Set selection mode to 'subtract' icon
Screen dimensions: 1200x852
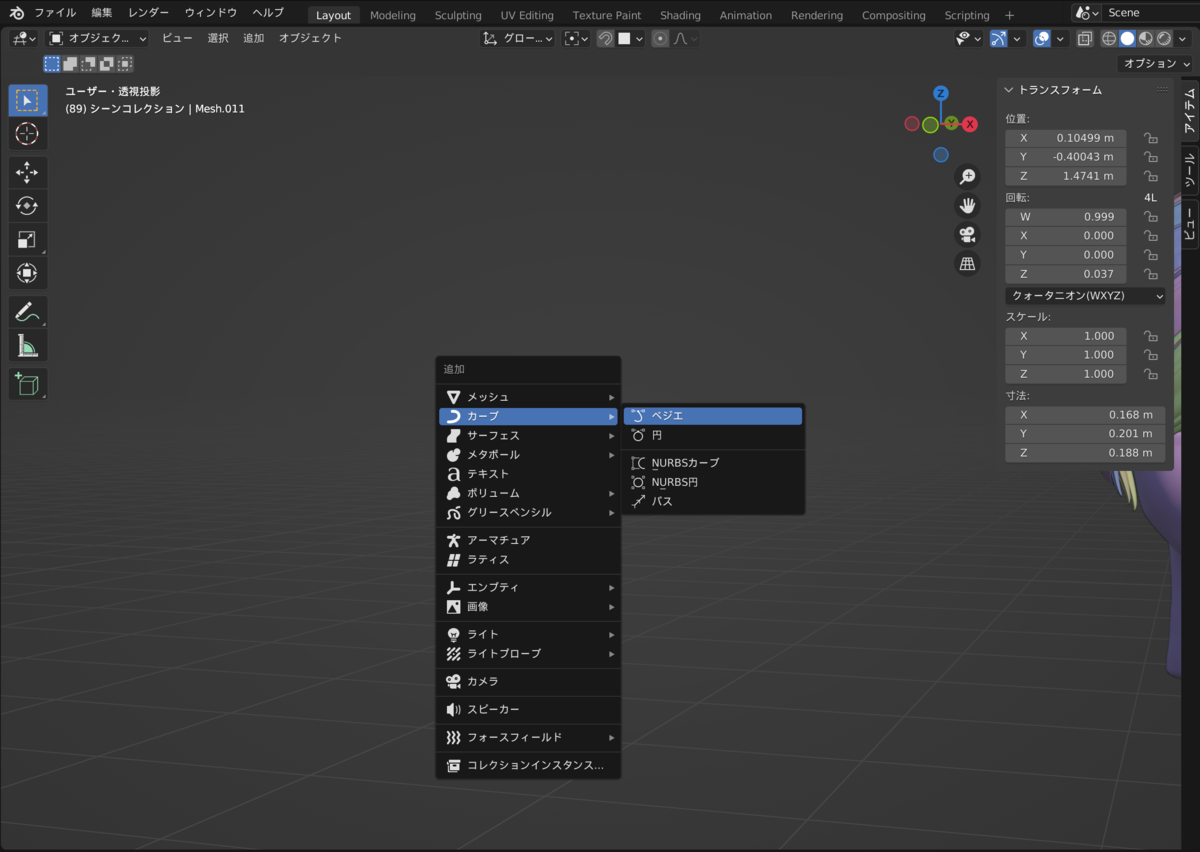(88, 64)
